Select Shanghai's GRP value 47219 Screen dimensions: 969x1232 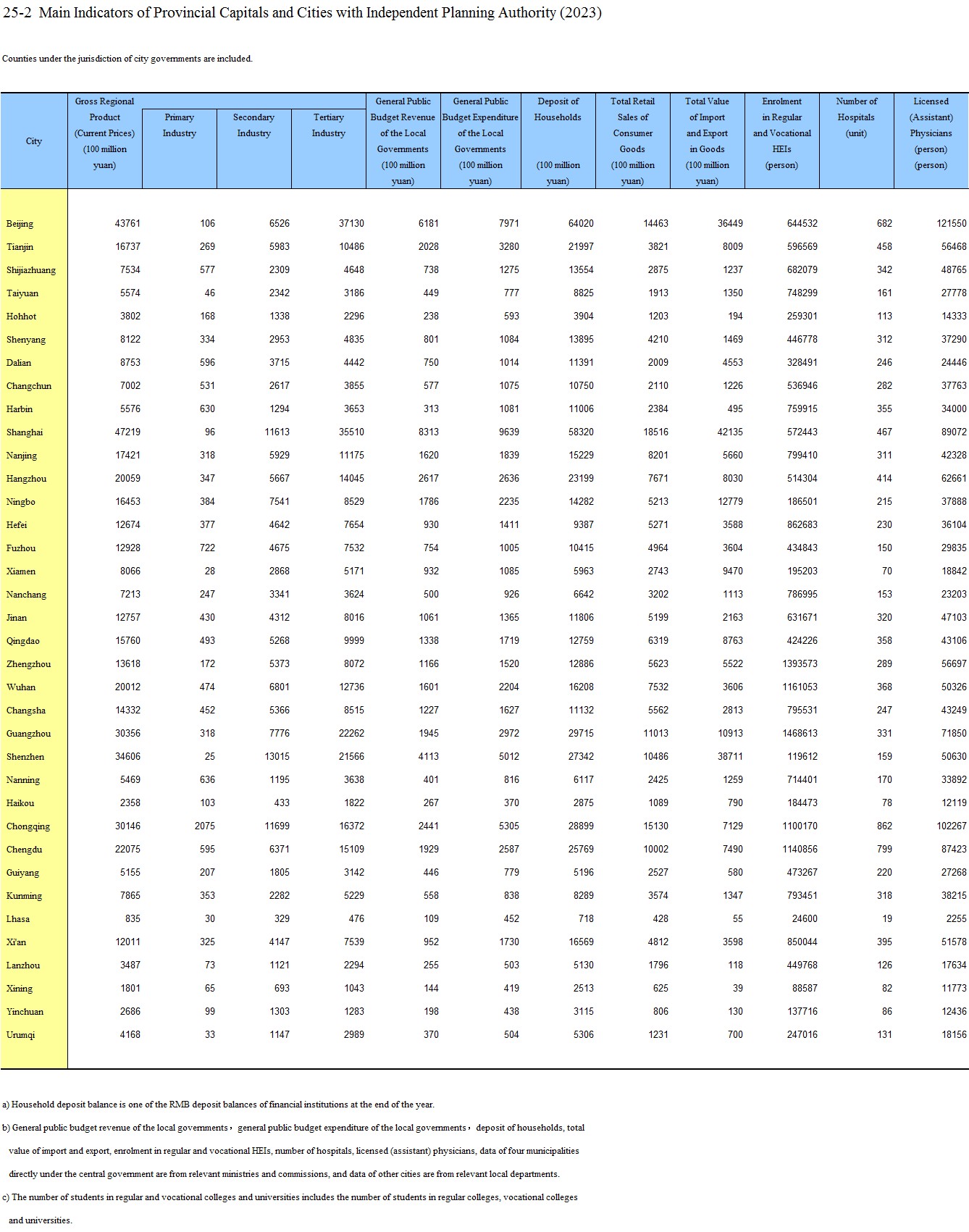coord(127,432)
